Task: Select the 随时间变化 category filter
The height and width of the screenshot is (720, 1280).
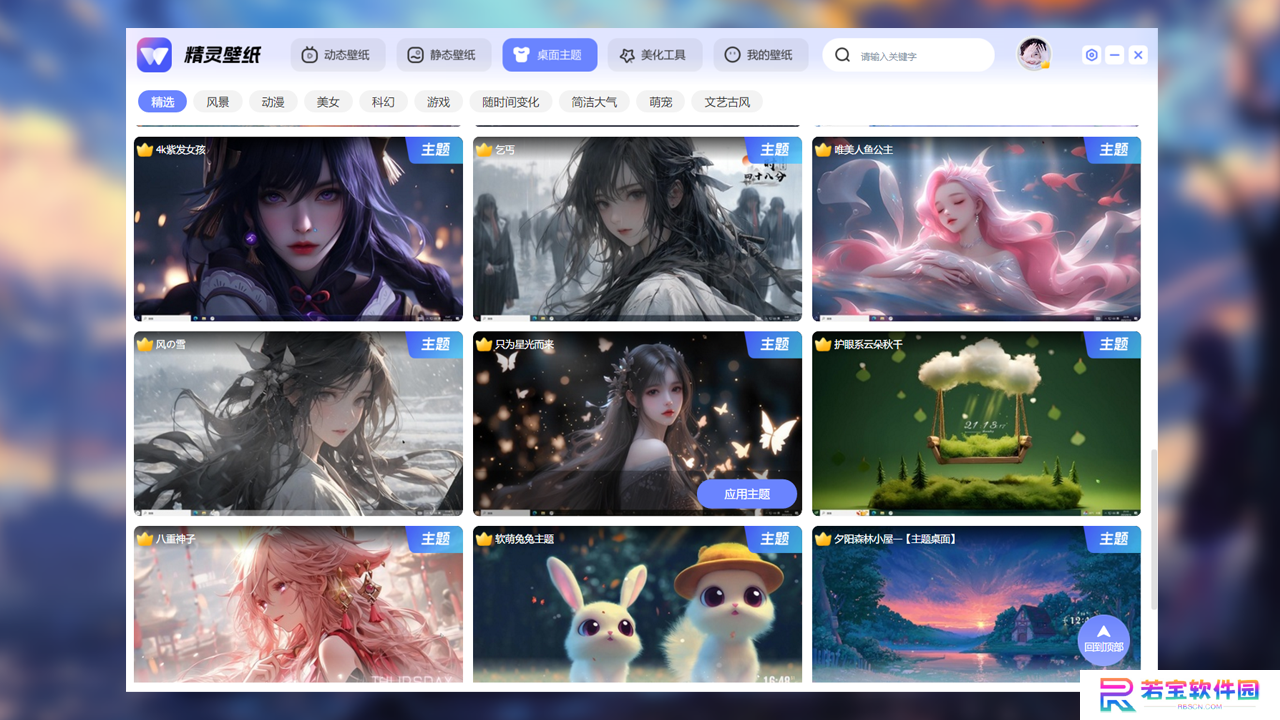Action: pos(511,102)
